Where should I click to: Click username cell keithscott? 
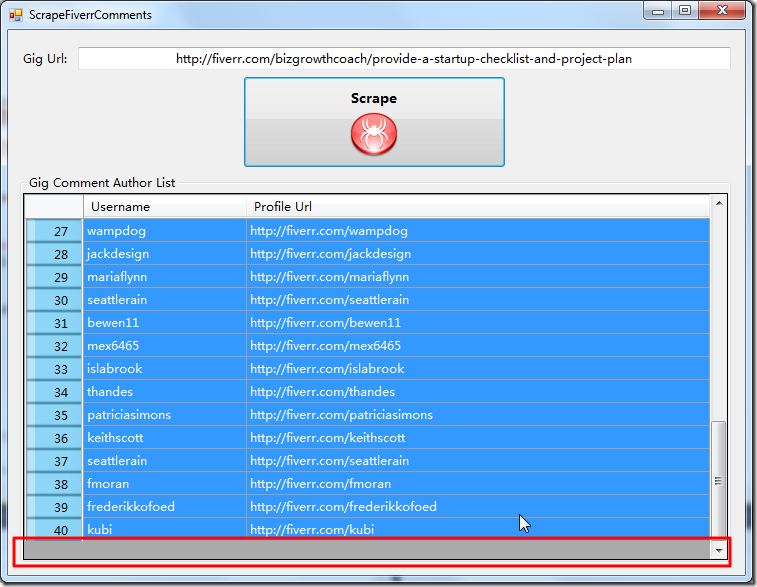[165, 438]
